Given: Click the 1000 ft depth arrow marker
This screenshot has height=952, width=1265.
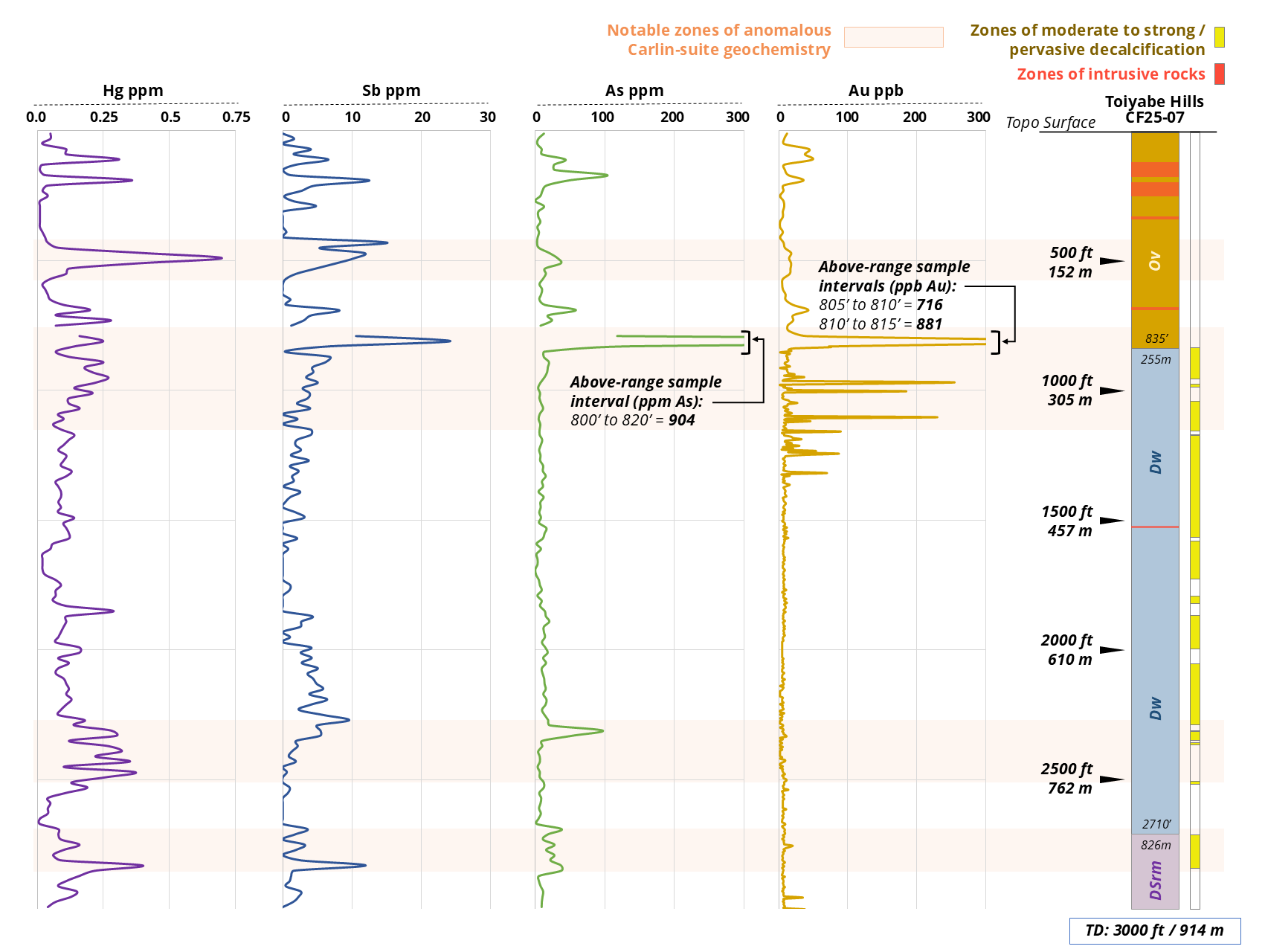Looking at the screenshot, I should pos(1111,390).
